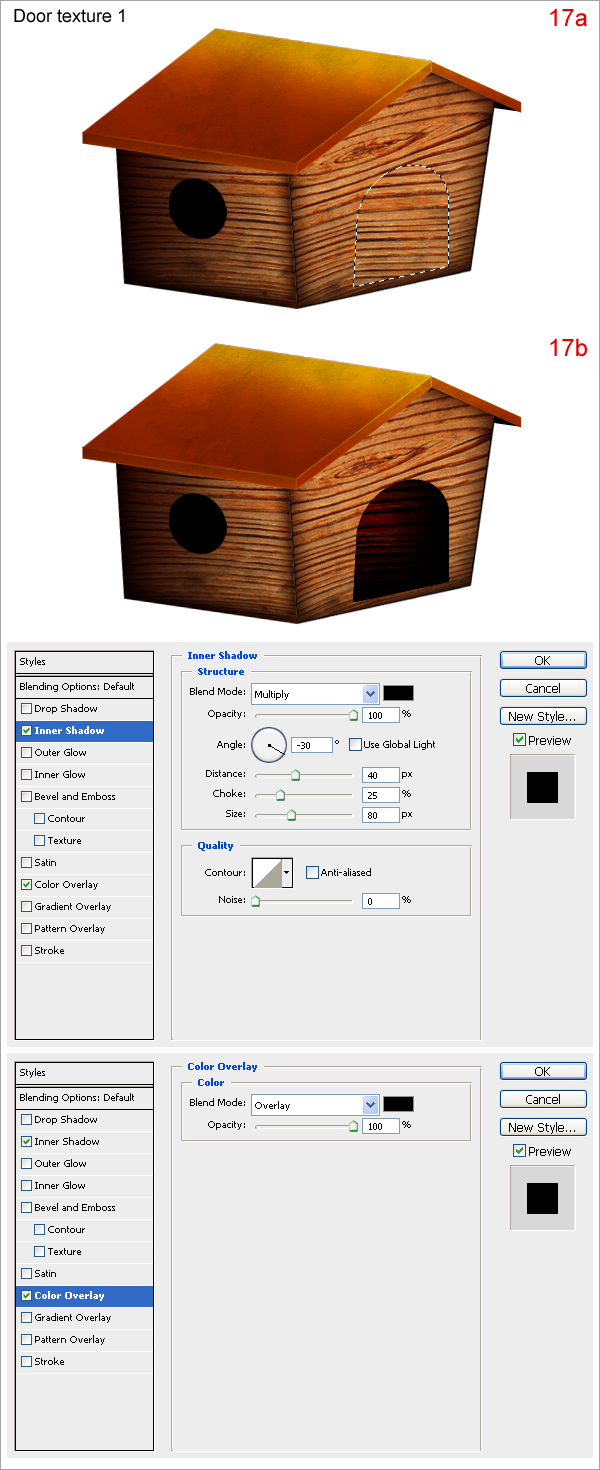The width and height of the screenshot is (600, 1470).
Task: Click OK in the Color Overlay dialog
Action: (x=543, y=1071)
